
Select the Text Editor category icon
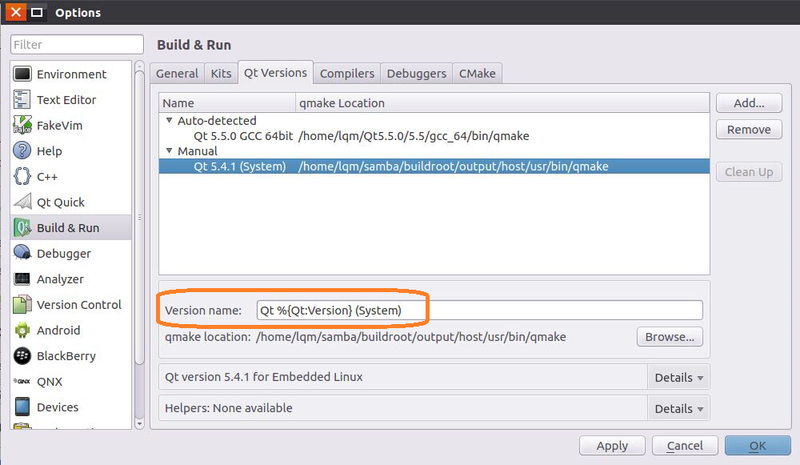click(23, 100)
